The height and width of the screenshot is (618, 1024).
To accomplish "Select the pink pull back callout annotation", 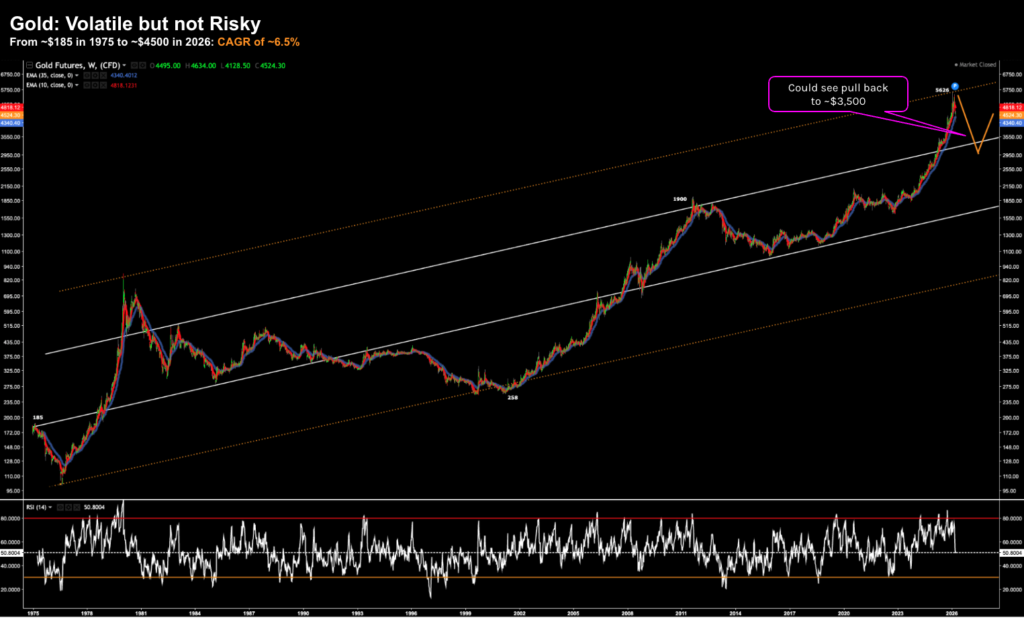I will [x=837, y=96].
